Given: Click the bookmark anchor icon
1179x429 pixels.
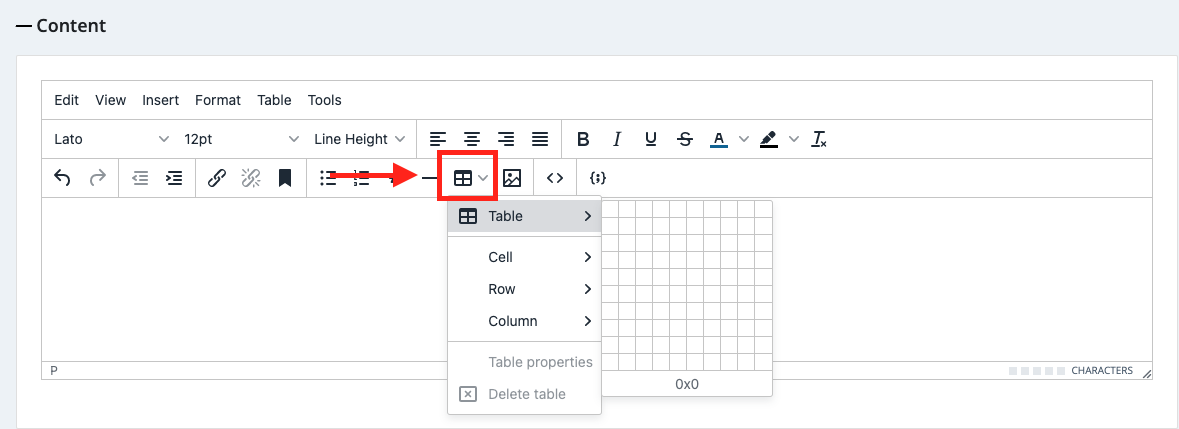Looking at the screenshot, I should pyautogui.click(x=285, y=178).
